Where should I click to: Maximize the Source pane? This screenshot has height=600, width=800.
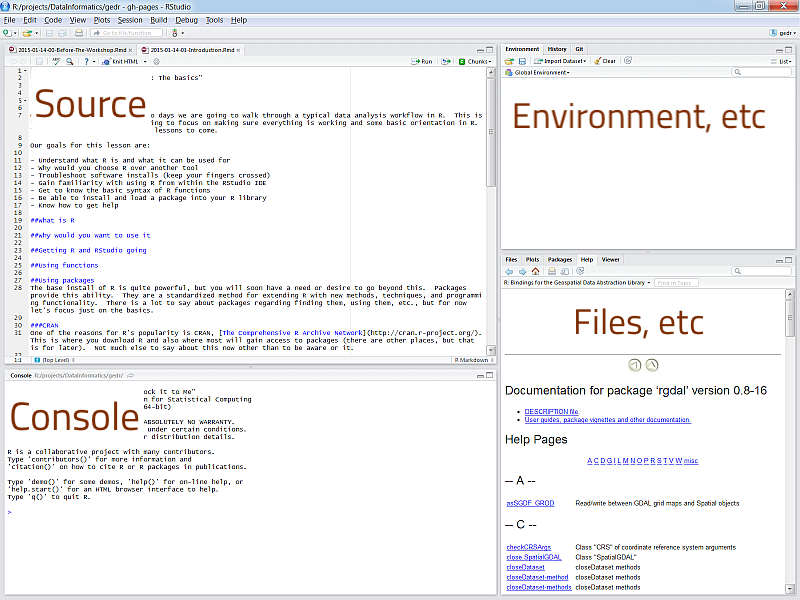coord(490,50)
